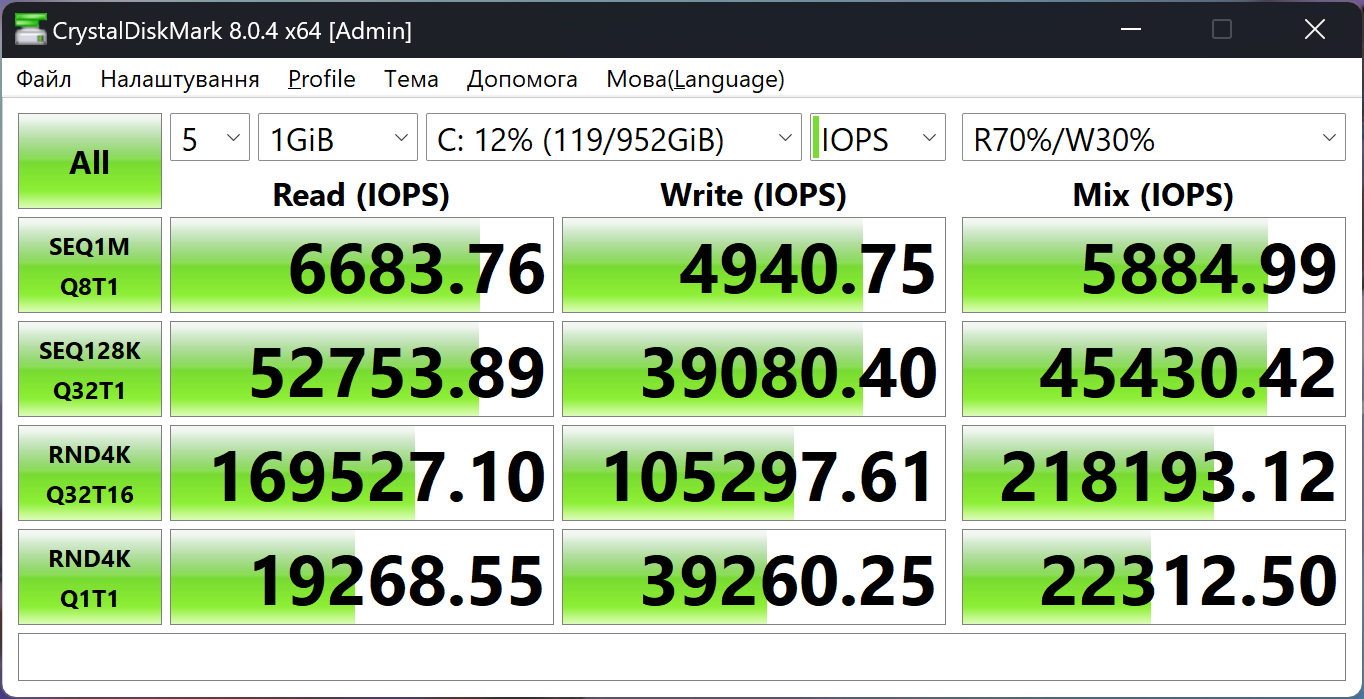Open the Тема menu
This screenshot has width=1364, height=699.
[411, 79]
